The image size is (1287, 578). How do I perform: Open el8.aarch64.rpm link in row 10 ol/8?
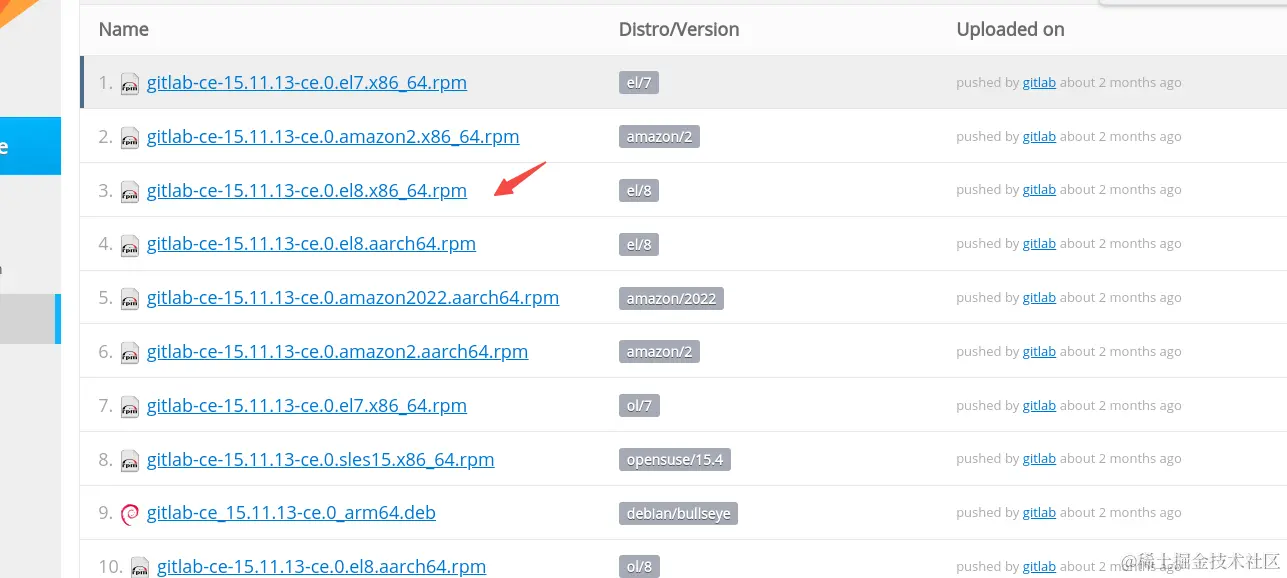click(x=322, y=566)
